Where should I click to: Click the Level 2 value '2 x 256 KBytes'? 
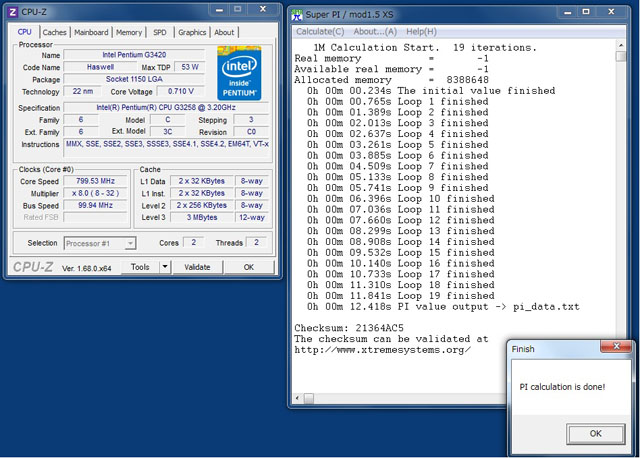(x=202, y=206)
